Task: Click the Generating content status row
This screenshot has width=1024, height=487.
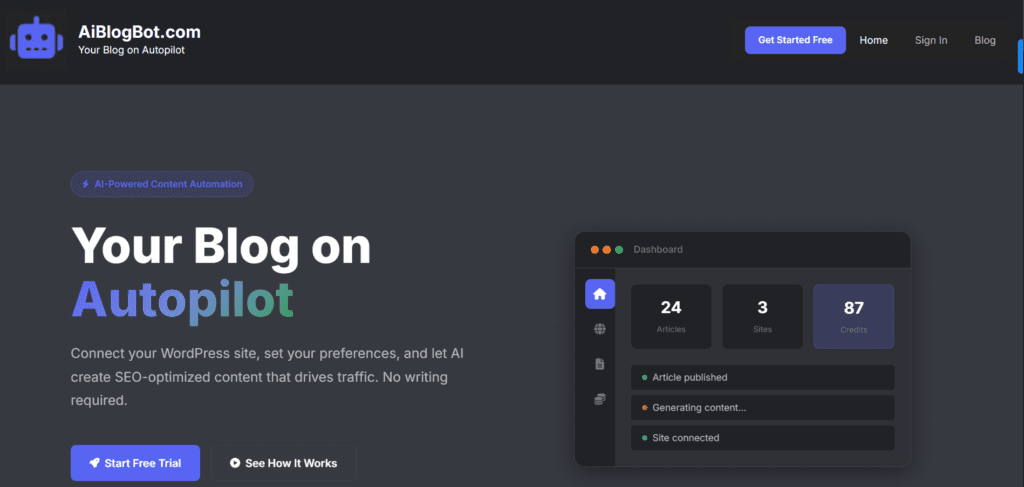Action: click(762, 408)
